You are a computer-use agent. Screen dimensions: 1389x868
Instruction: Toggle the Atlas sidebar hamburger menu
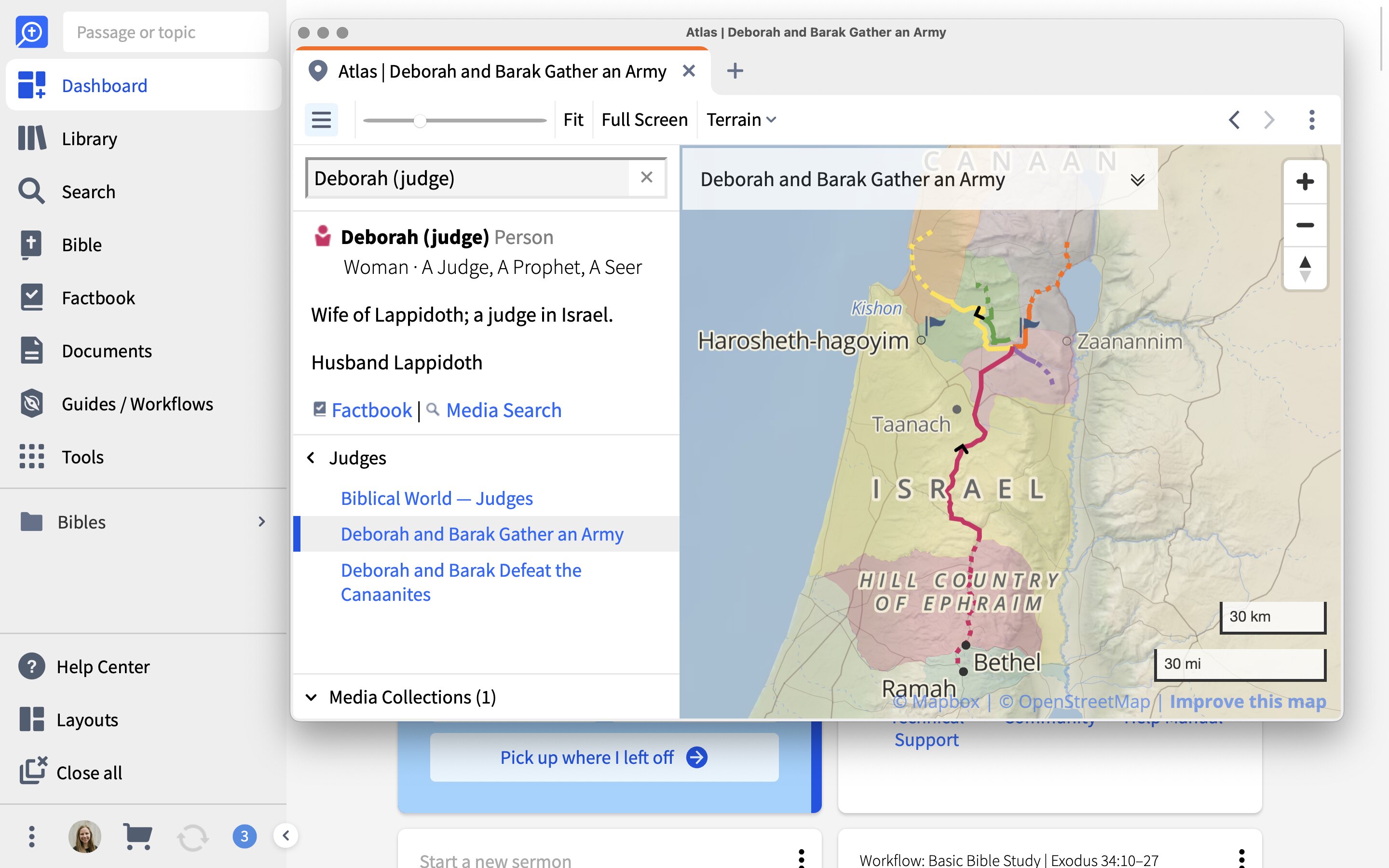(x=321, y=120)
